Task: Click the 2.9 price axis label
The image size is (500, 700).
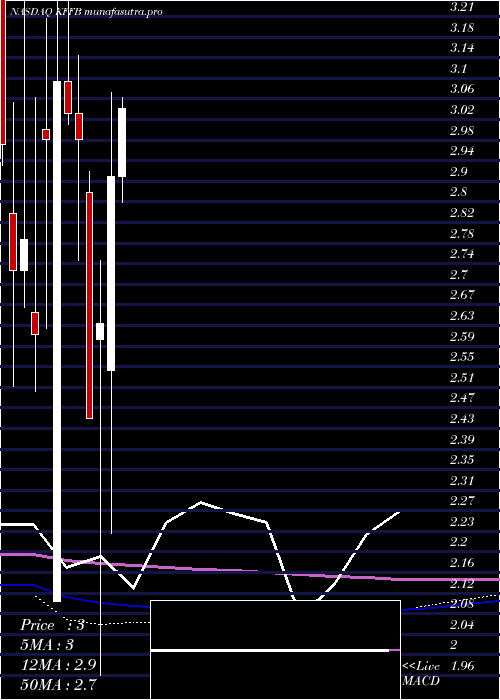Action: pyautogui.click(x=459, y=172)
